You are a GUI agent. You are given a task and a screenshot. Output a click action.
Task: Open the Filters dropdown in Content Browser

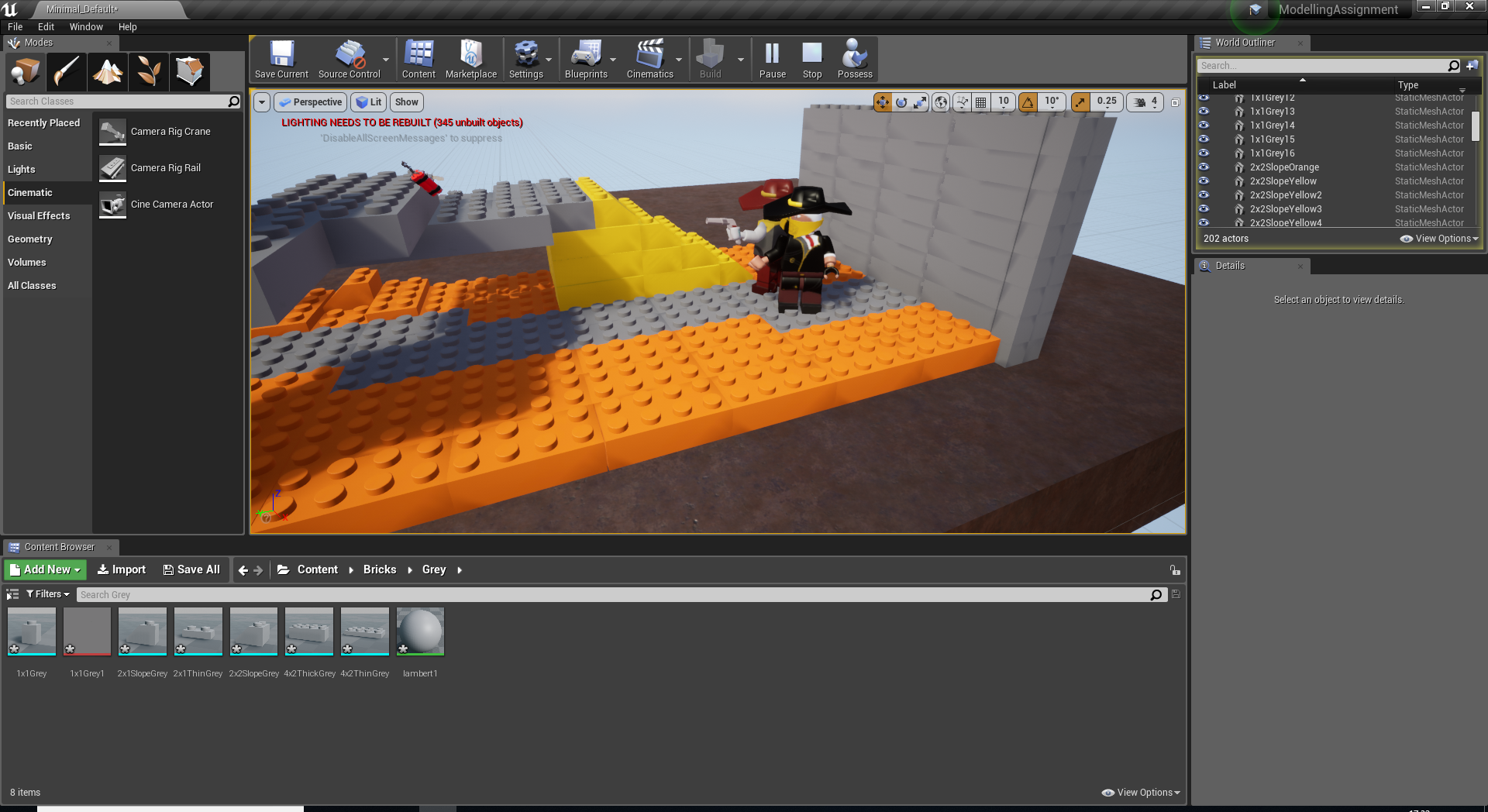pos(47,594)
